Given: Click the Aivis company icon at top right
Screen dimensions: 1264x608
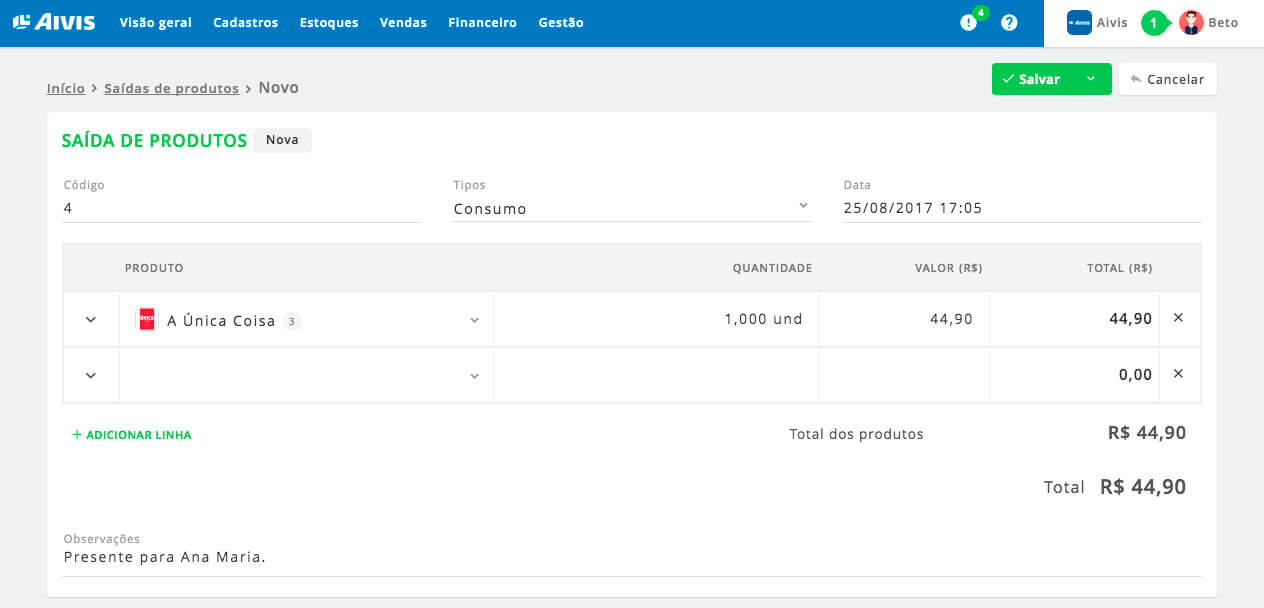Looking at the screenshot, I should point(1079,22).
